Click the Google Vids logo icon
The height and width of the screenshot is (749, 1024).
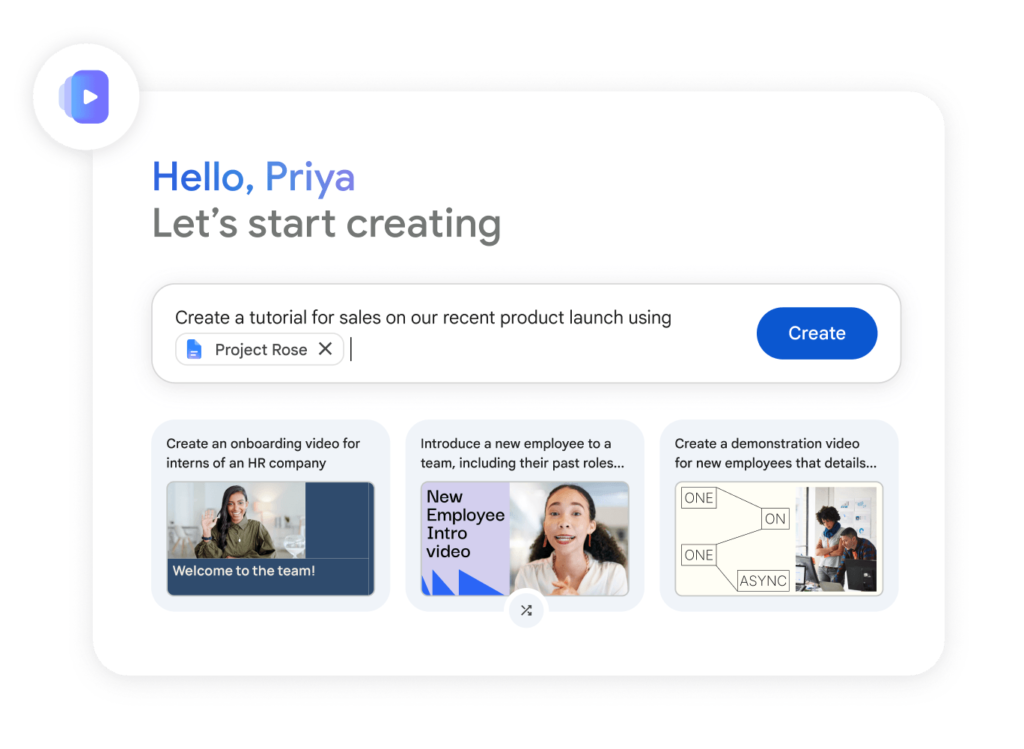coord(86,97)
